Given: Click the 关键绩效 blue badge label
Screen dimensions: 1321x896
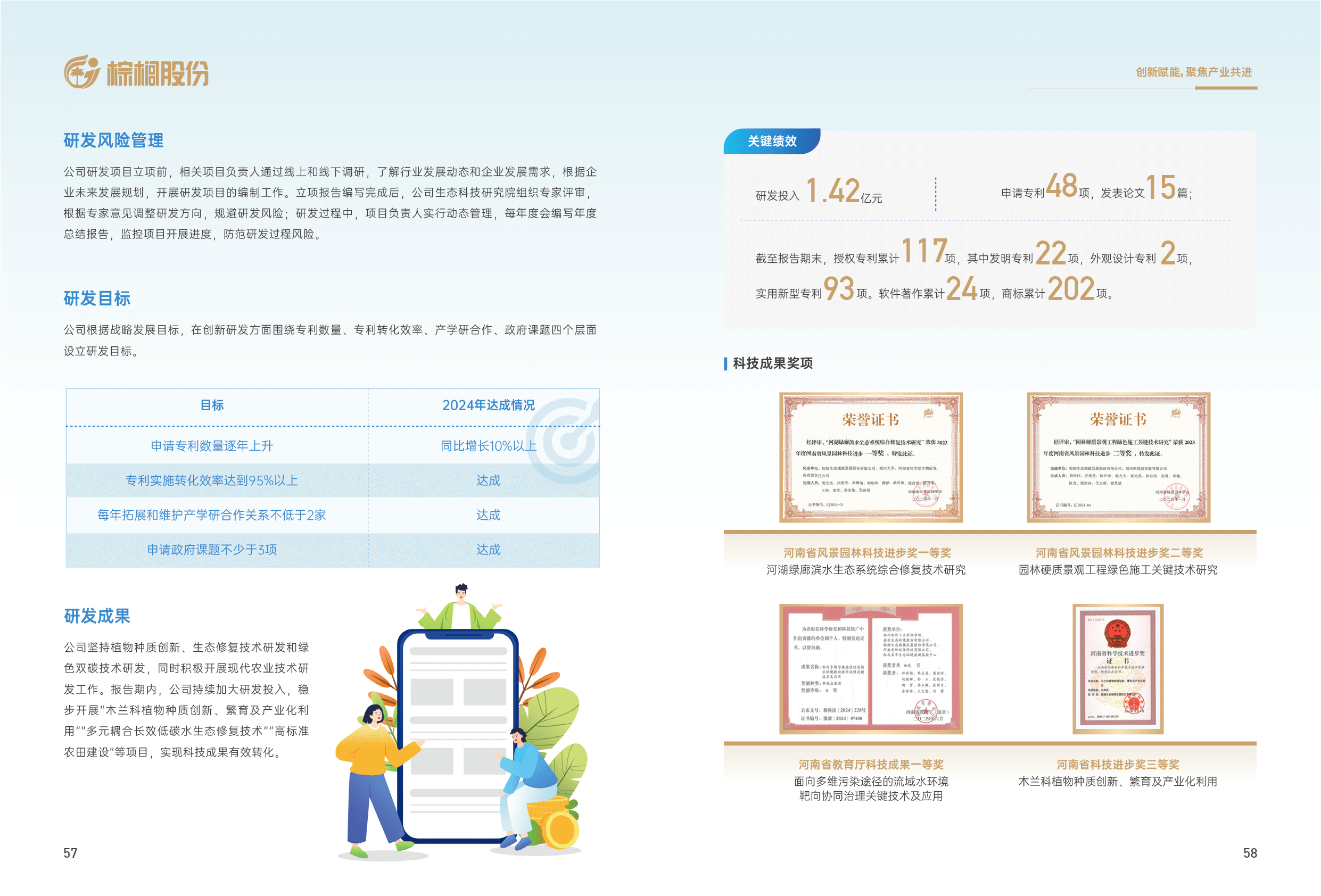Looking at the screenshot, I should coord(771,141).
